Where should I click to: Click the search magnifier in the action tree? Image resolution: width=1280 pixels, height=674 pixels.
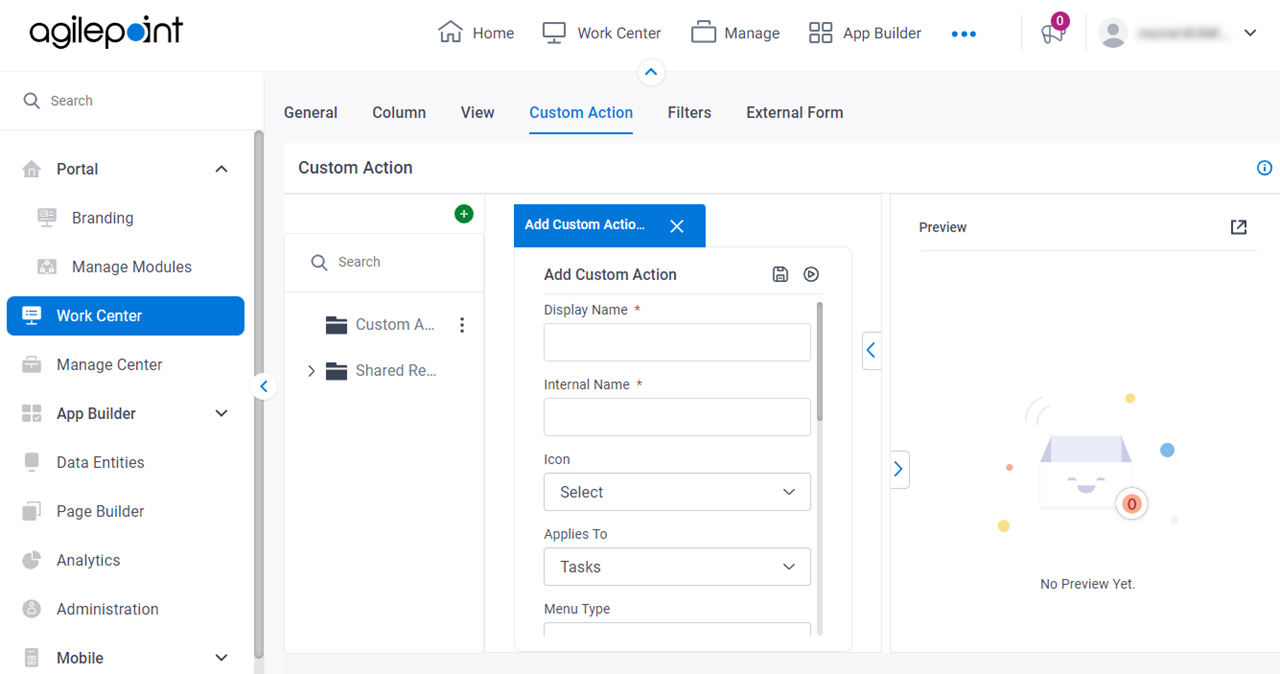pyautogui.click(x=319, y=262)
